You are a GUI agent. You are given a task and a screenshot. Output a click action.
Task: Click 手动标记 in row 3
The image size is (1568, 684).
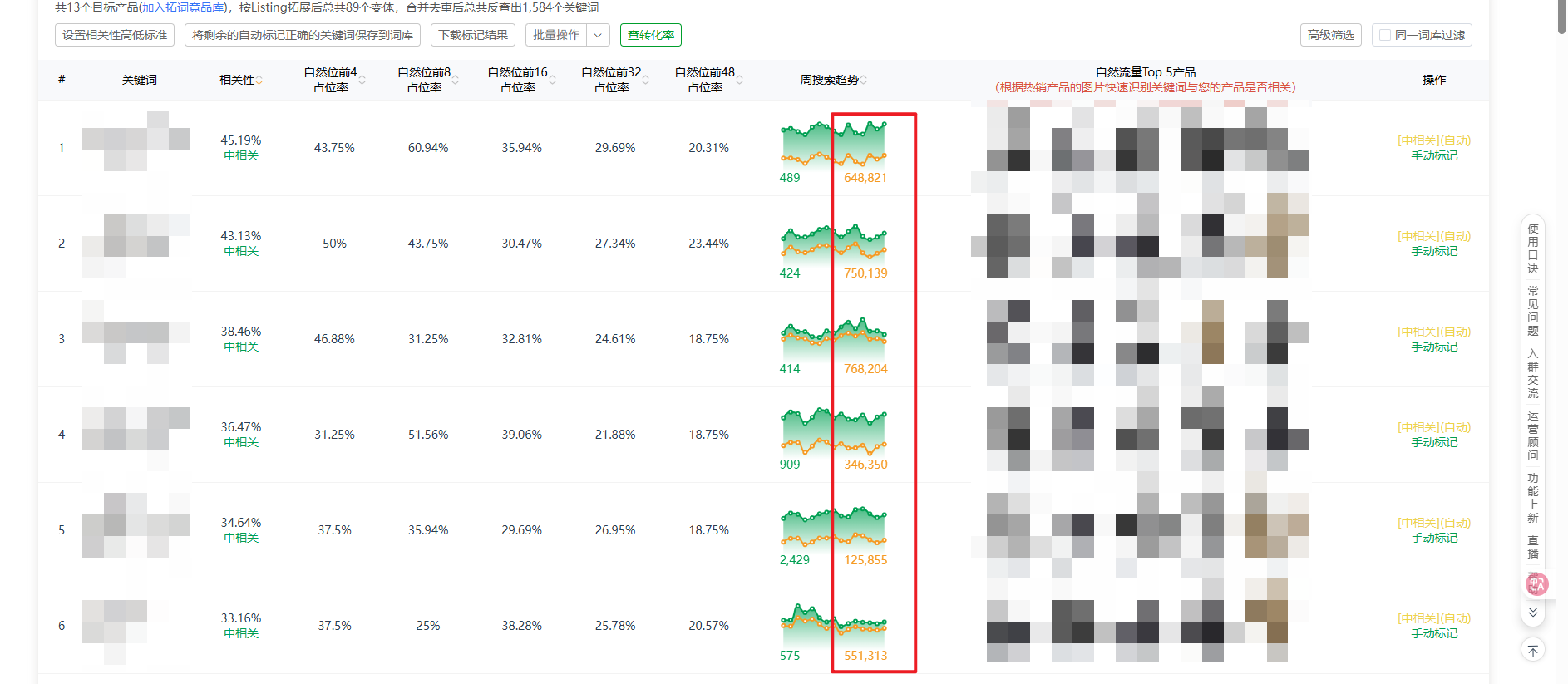[x=1434, y=347]
